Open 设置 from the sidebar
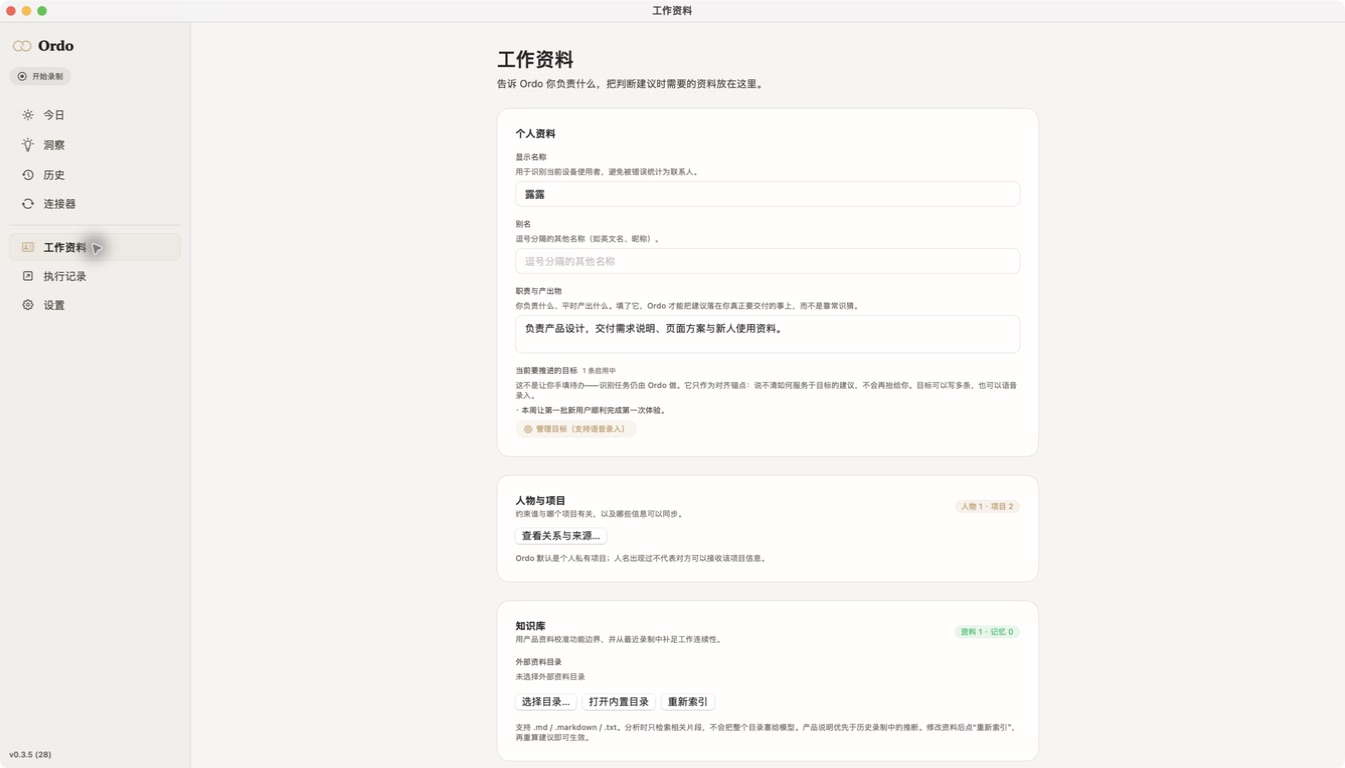The height and width of the screenshot is (768, 1345). [95, 305]
